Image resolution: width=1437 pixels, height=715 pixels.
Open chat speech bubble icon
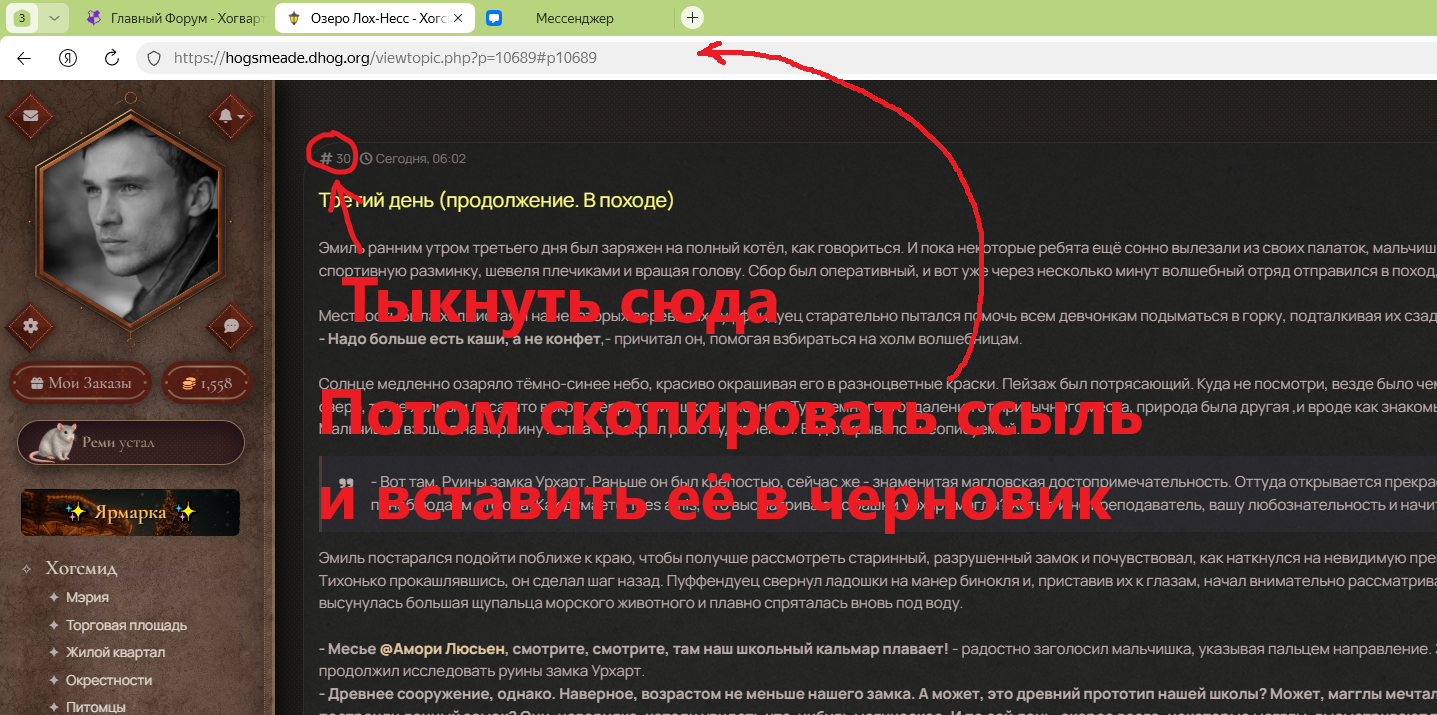coord(231,326)
